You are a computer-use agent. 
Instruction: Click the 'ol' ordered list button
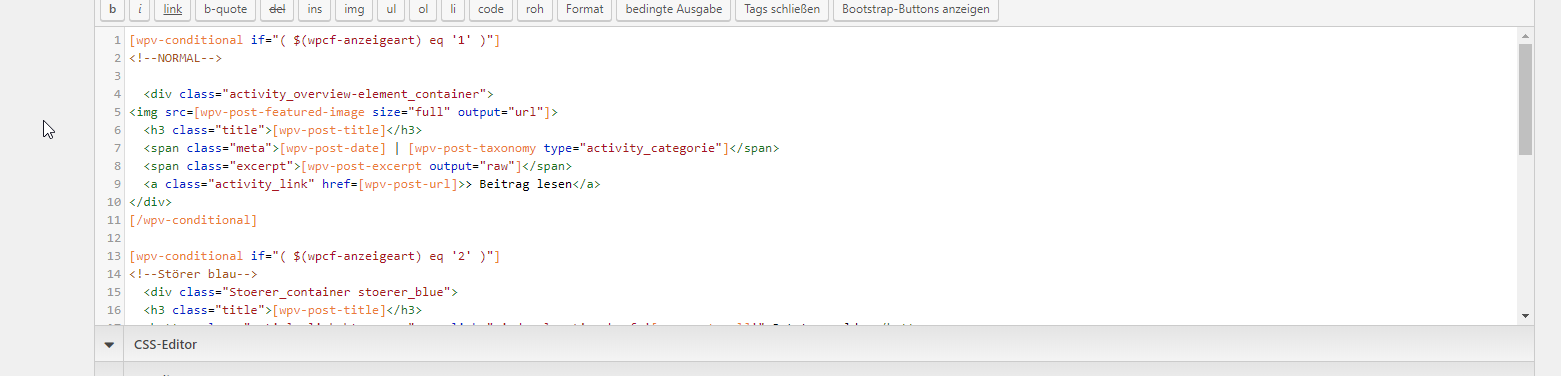424,10
